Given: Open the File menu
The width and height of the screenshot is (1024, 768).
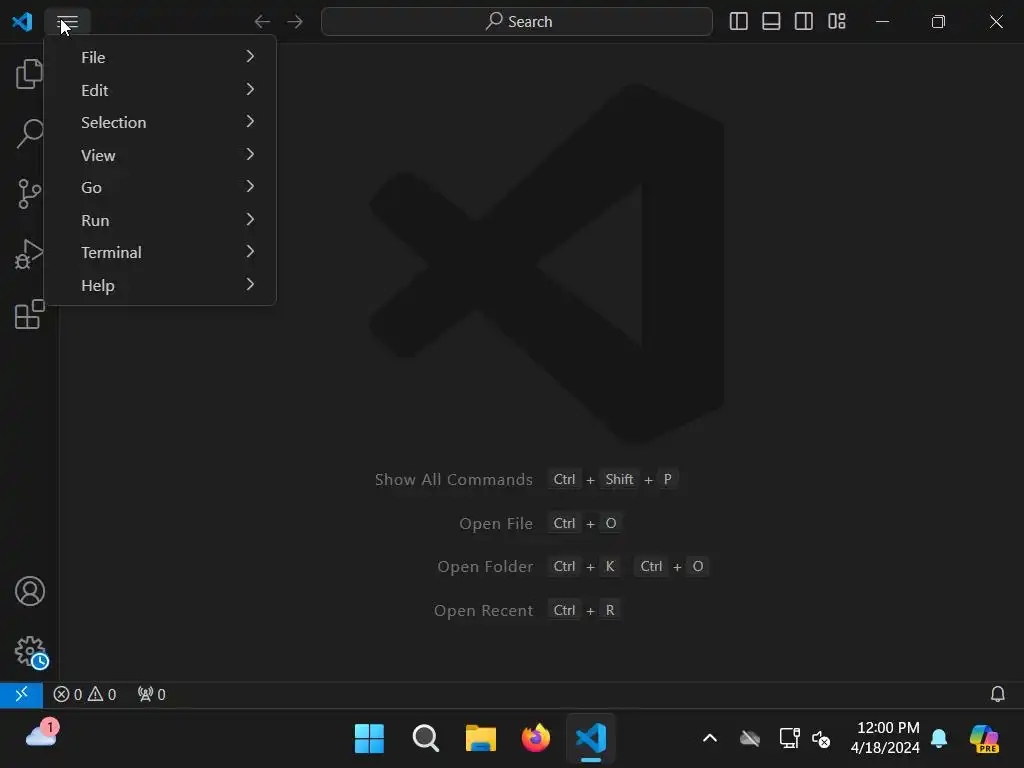Looking at the screenshot, I should [160, 57].
